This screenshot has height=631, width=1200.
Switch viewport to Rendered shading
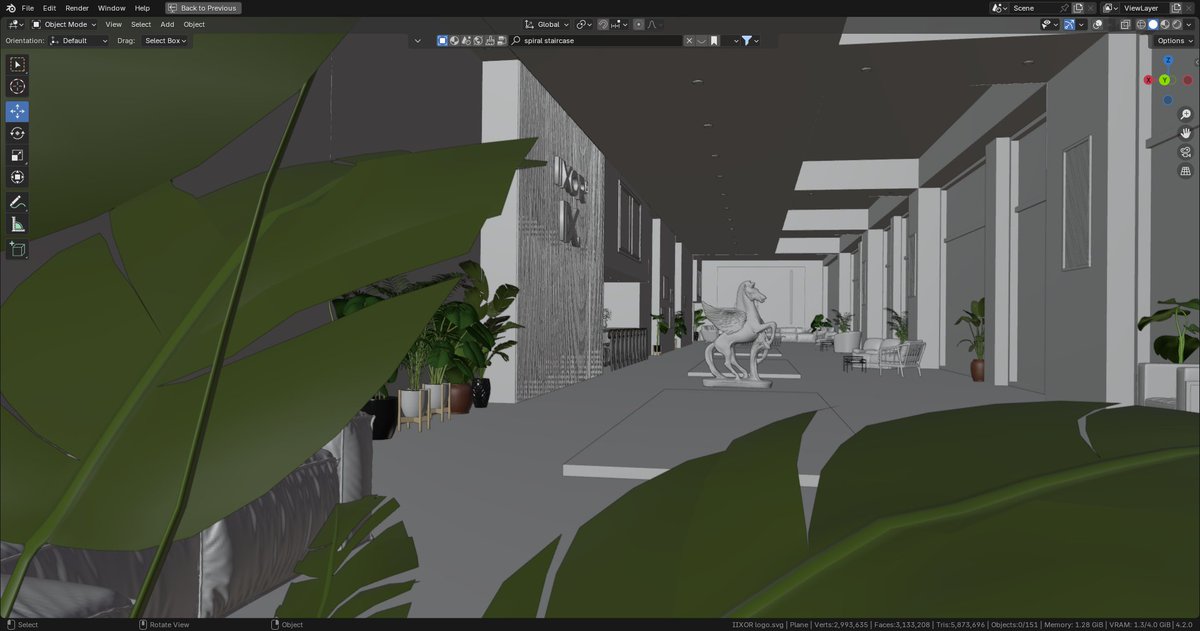[1177, 24]
